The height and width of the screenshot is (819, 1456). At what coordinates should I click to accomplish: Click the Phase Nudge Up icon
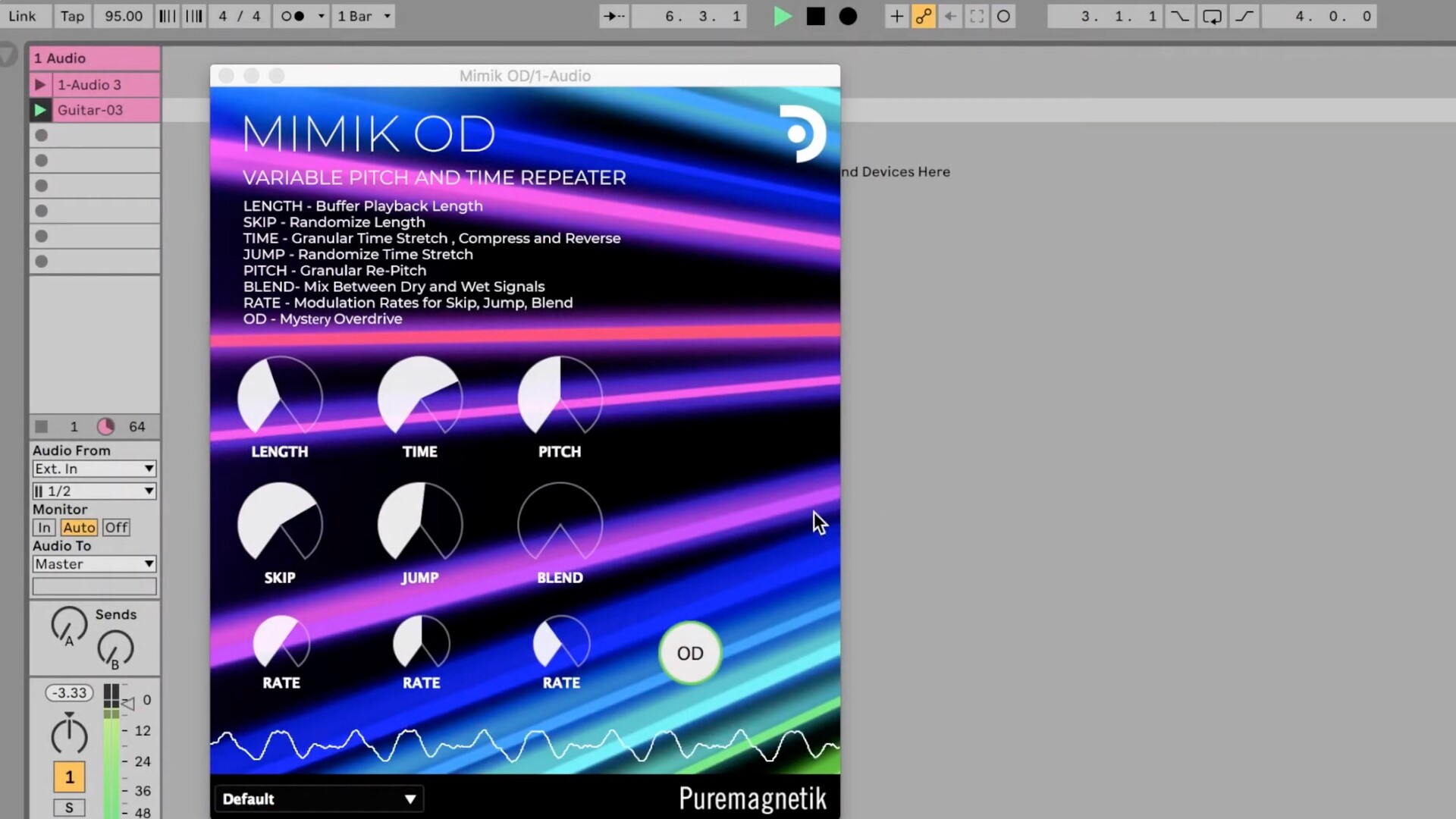click(x=194, y=16)
